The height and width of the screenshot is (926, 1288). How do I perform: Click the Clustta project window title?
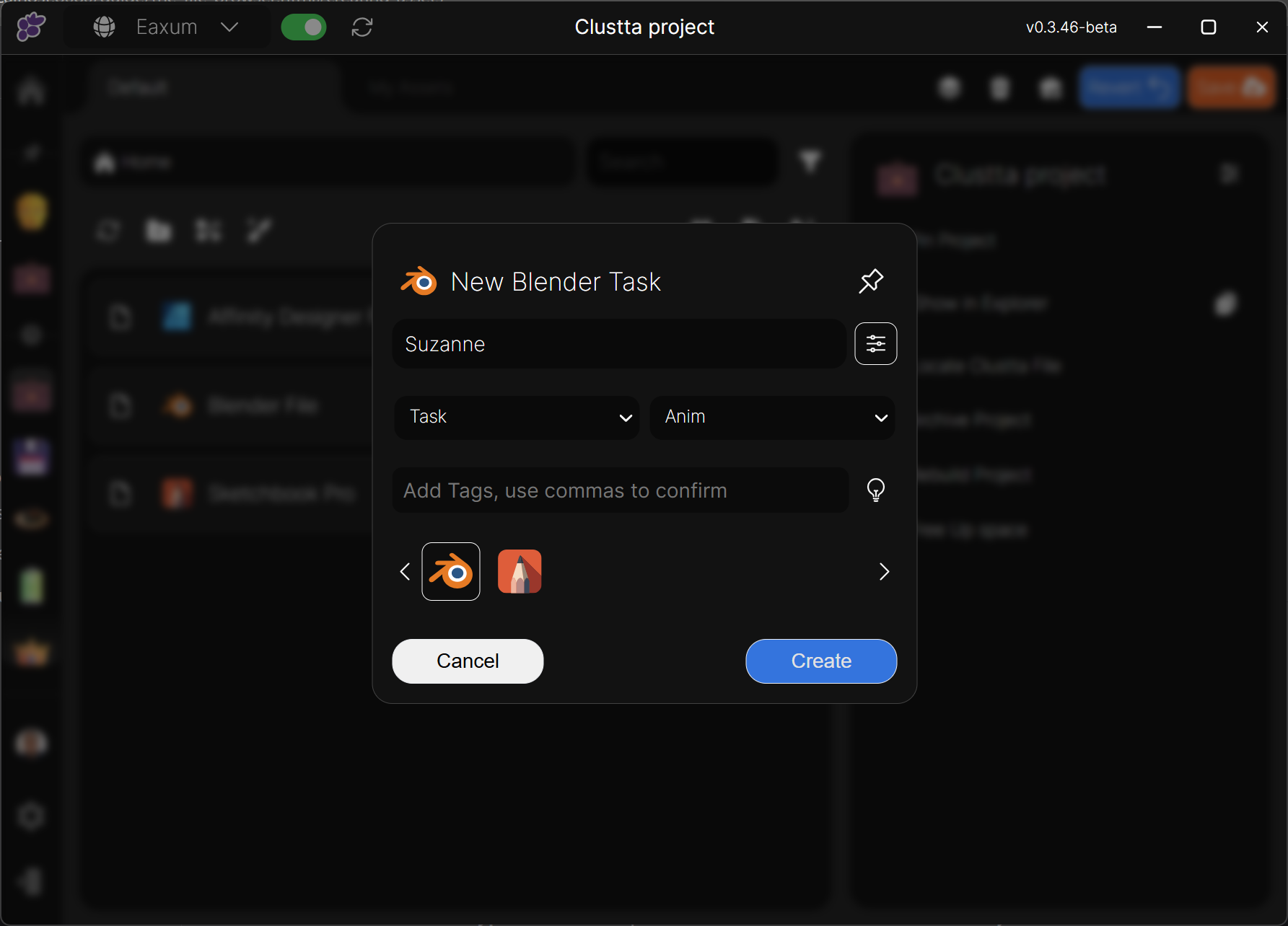(x=644, y=27)
